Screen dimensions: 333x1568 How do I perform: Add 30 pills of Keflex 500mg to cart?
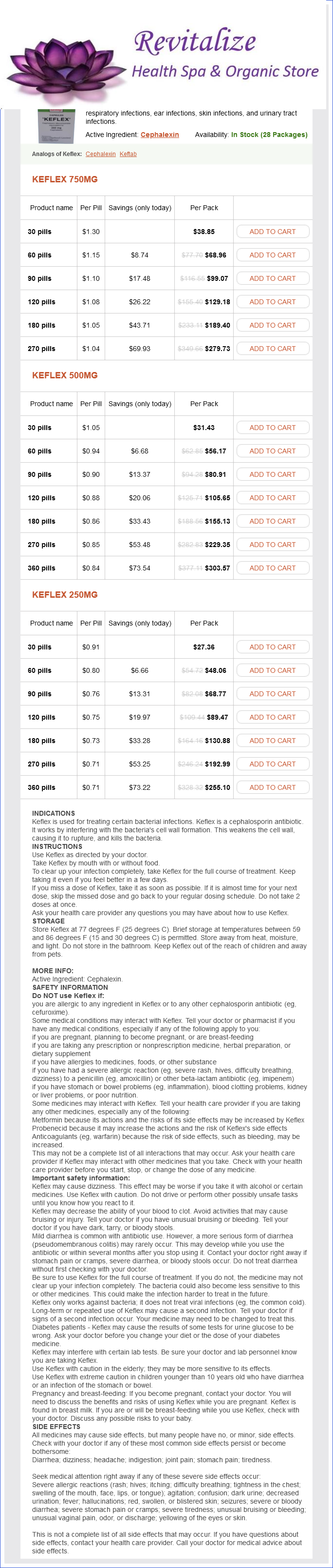tap(272, 428)
